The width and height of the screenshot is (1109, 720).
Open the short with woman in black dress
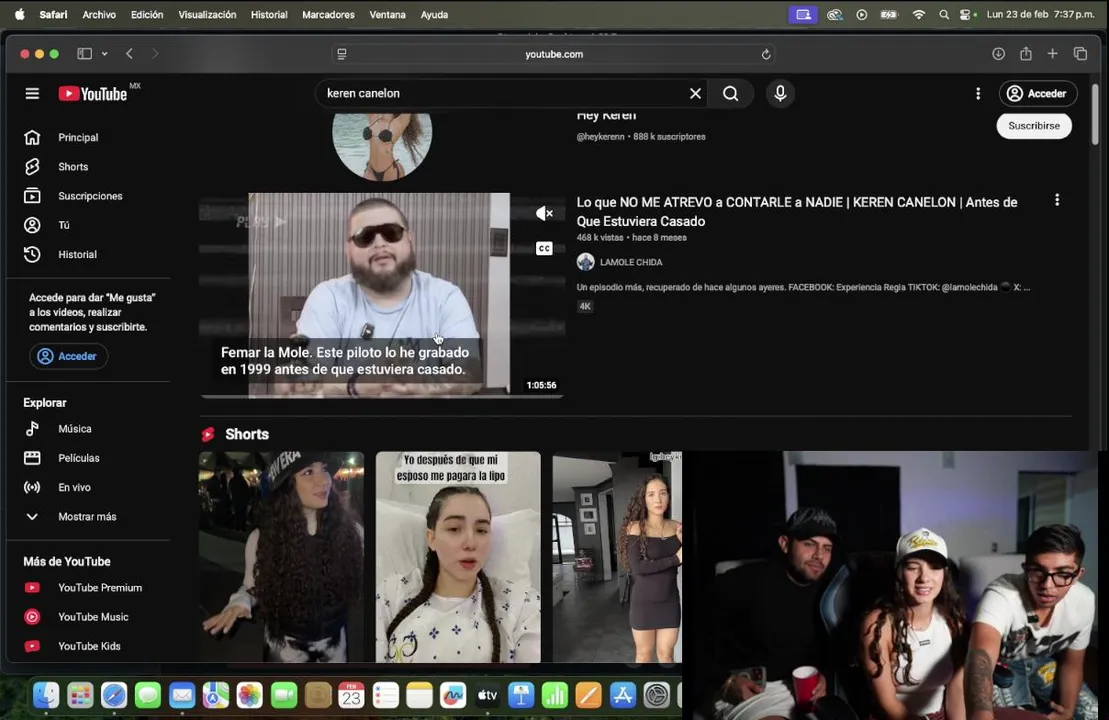pyautogui.click(x=617, y=557)
